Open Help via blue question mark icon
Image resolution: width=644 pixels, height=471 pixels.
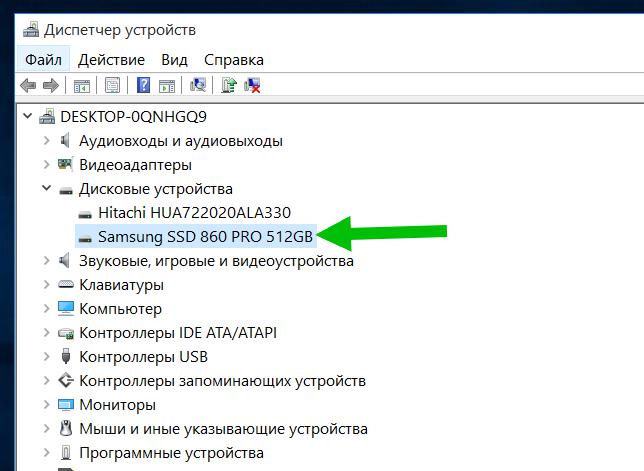click(143, 85)
